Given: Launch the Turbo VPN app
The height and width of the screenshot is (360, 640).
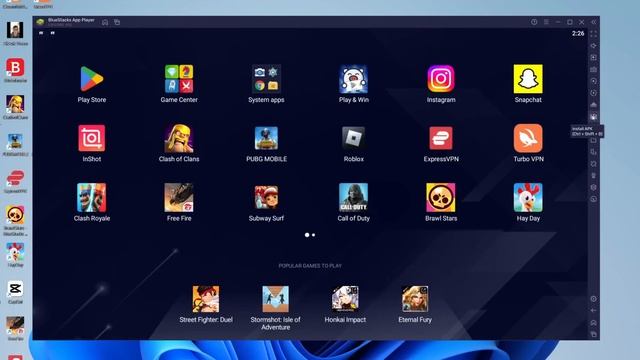Looking at the screenshot, I should pos(528,138).
